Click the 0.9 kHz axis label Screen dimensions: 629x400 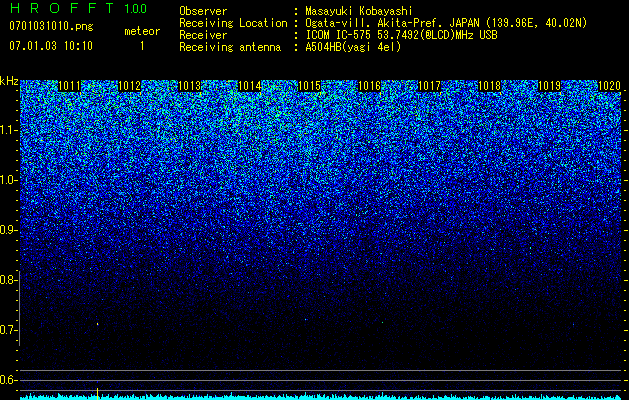(x=8, y=230)
